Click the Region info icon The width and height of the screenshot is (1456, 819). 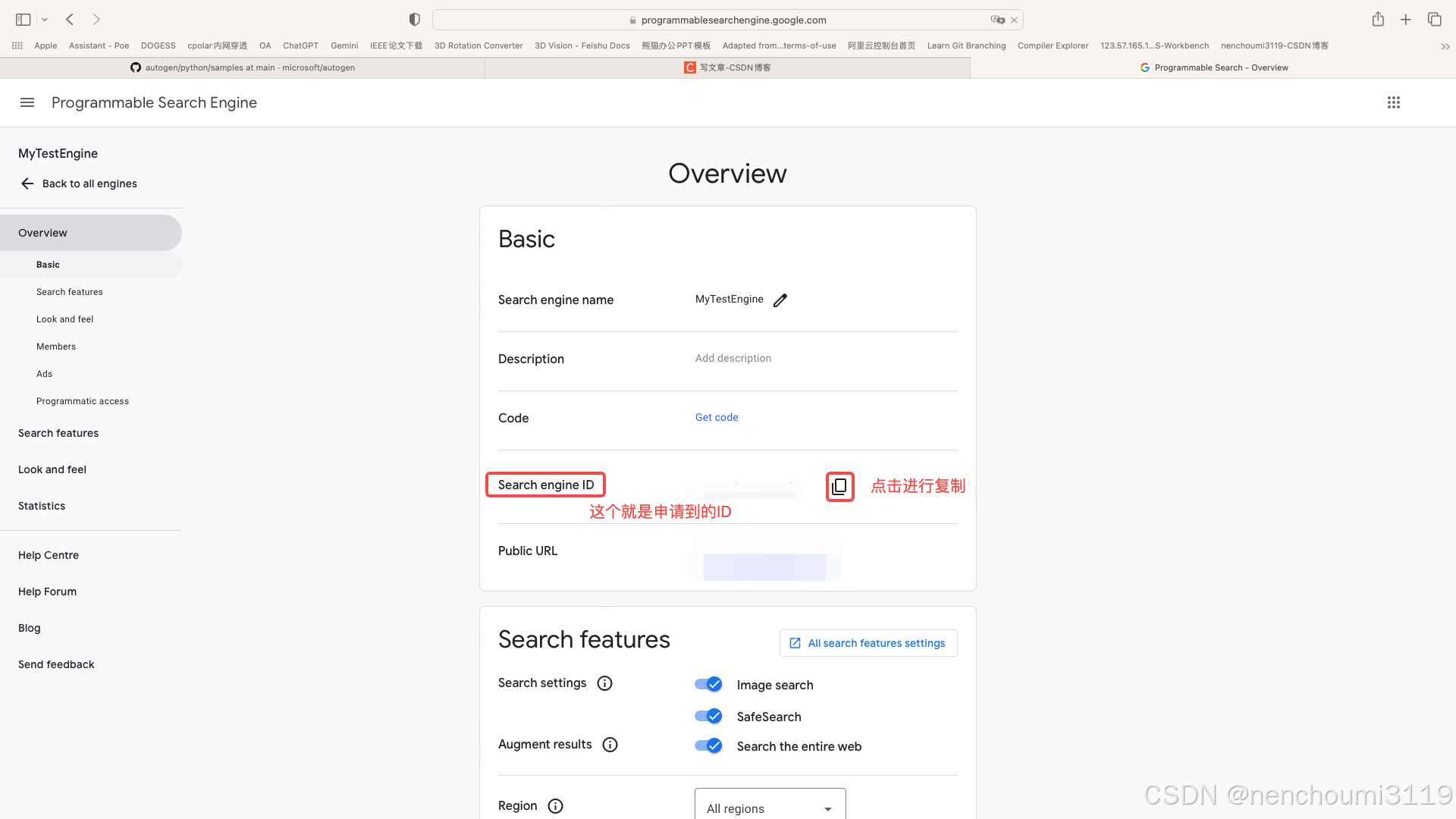click(x=555, y=806)
